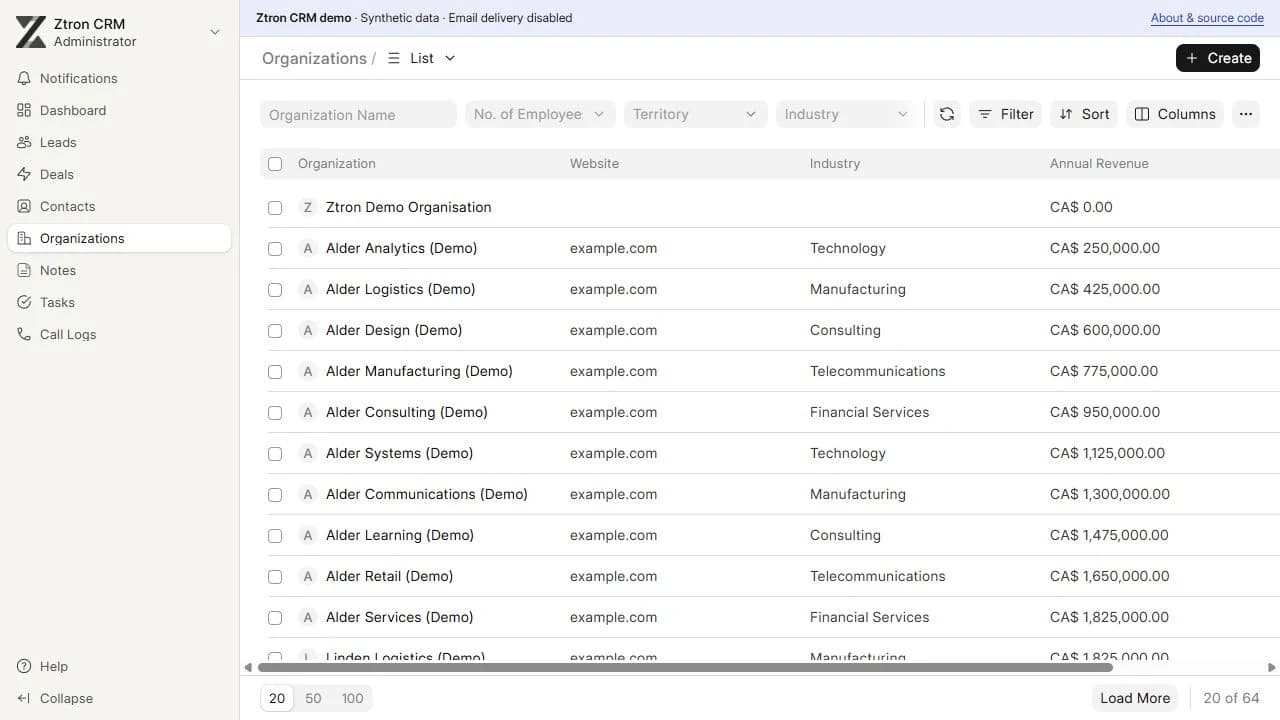Open Deals from the sidebar menu
The height and width of the screenshot is (720, 1280).
click(119, 174)
